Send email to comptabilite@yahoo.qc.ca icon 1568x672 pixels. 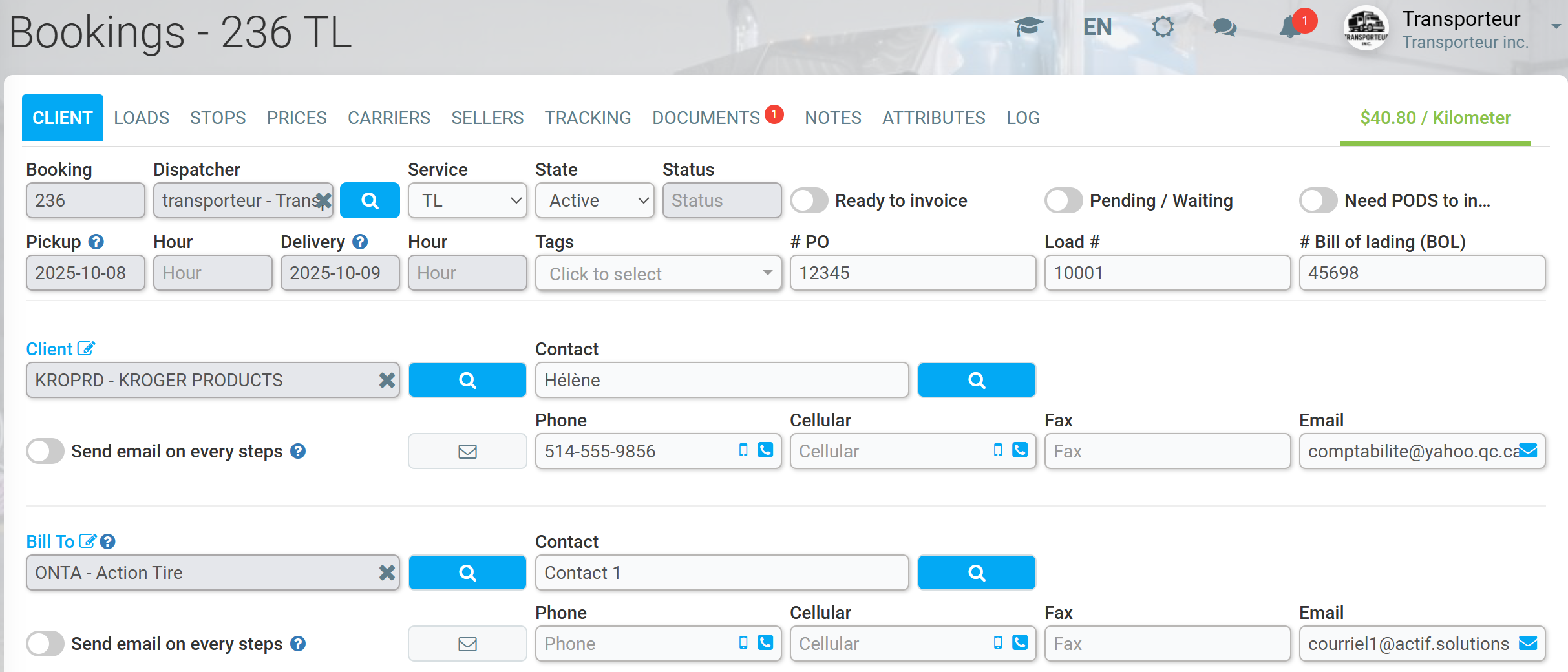(1528, 450)
